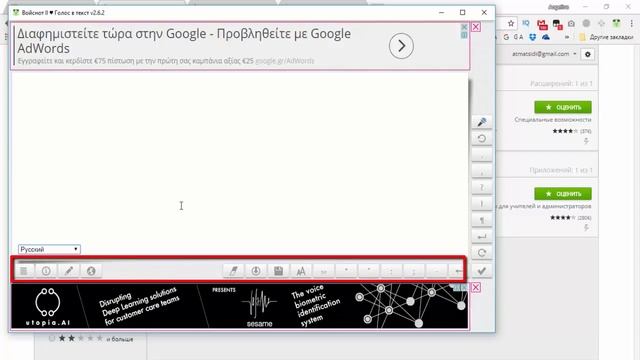Viewport: 640px width, 360px height.
Task: Select the pencil edit icon in bottom toolbar
Action: pos(69,271)
